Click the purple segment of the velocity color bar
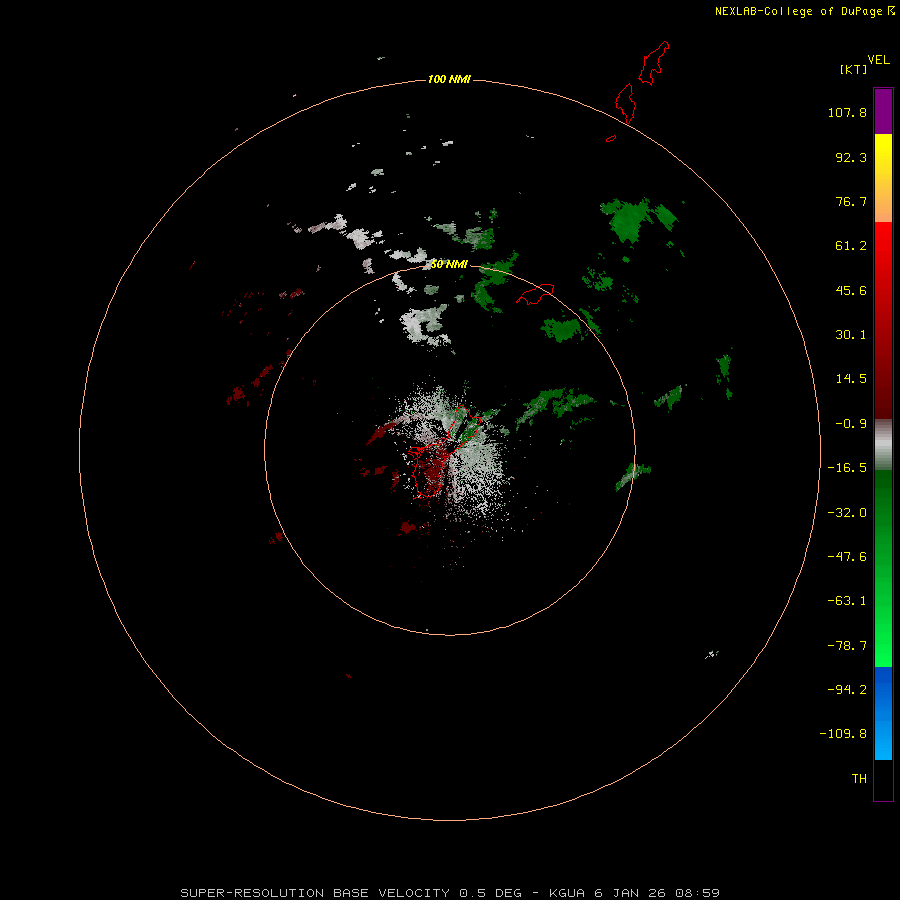This screenshot has height=900, width=900. tap(883, 111)
